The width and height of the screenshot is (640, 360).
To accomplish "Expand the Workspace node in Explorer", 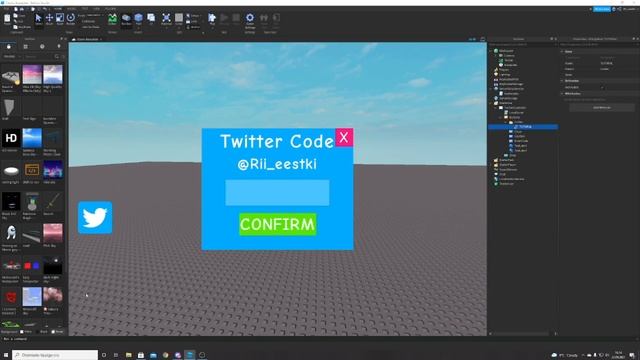I will (491, 51).
